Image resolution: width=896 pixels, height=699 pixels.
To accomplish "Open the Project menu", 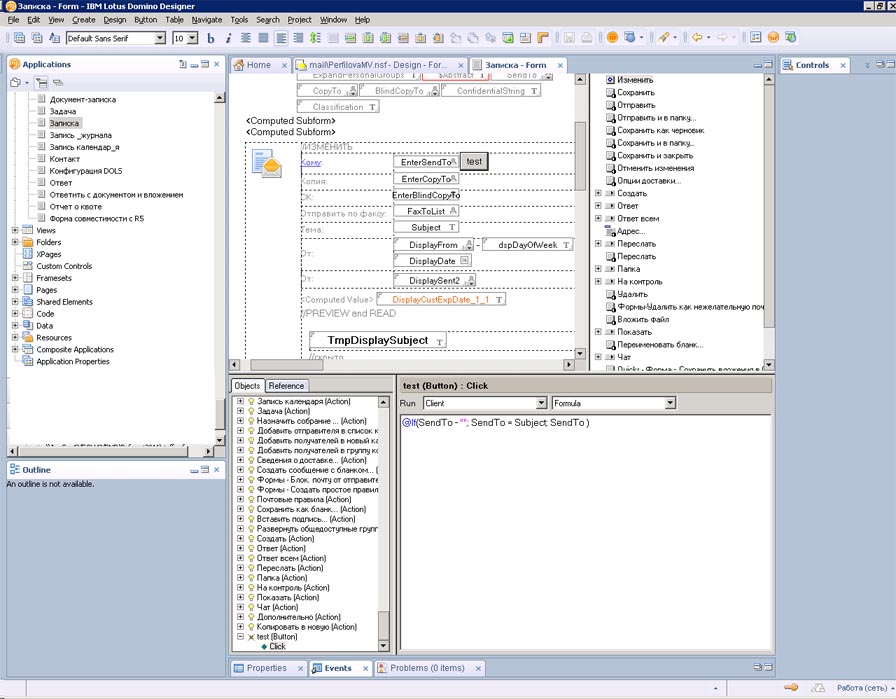I will [299, 19].
